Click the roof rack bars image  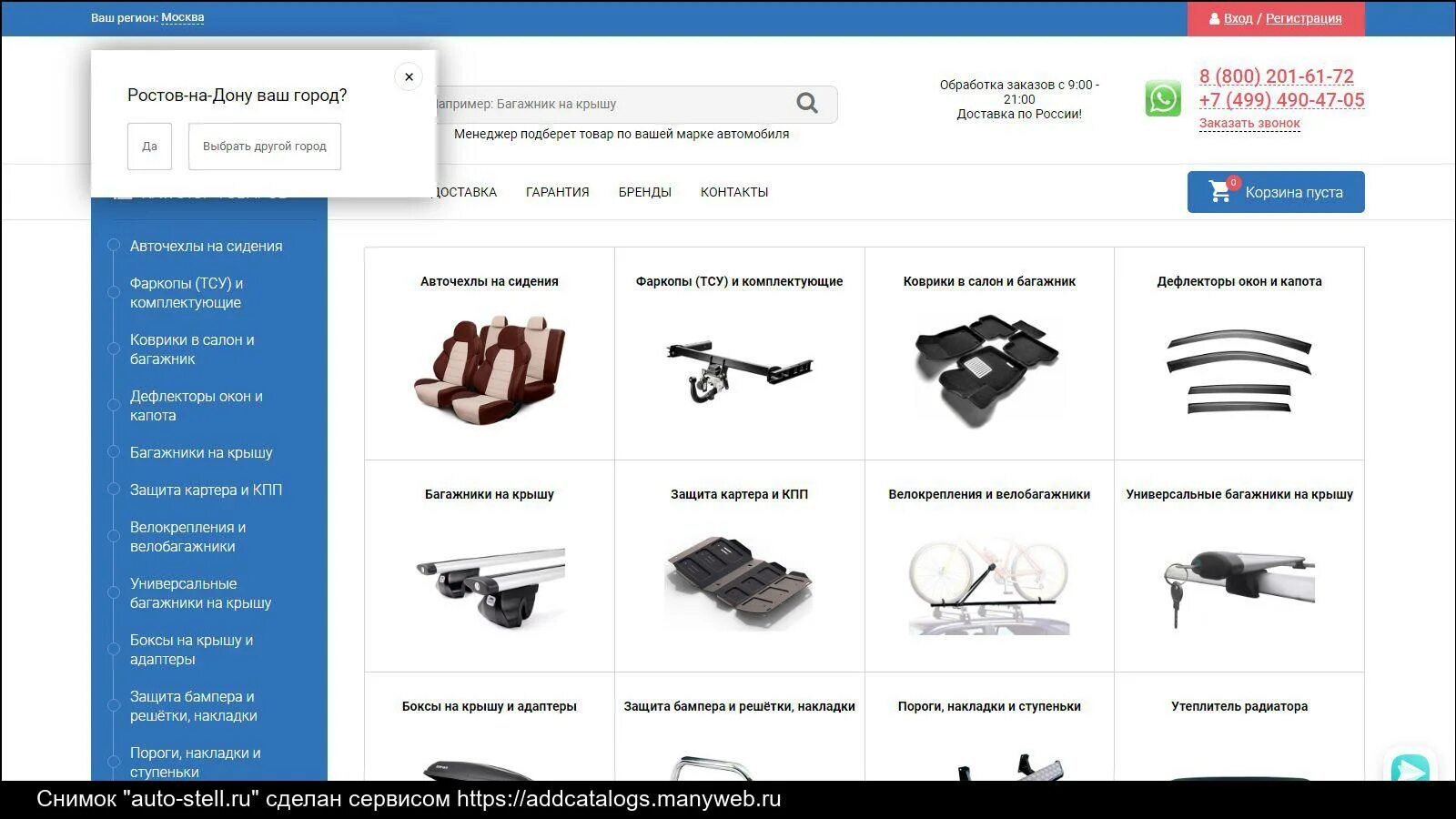coord(490,587)
